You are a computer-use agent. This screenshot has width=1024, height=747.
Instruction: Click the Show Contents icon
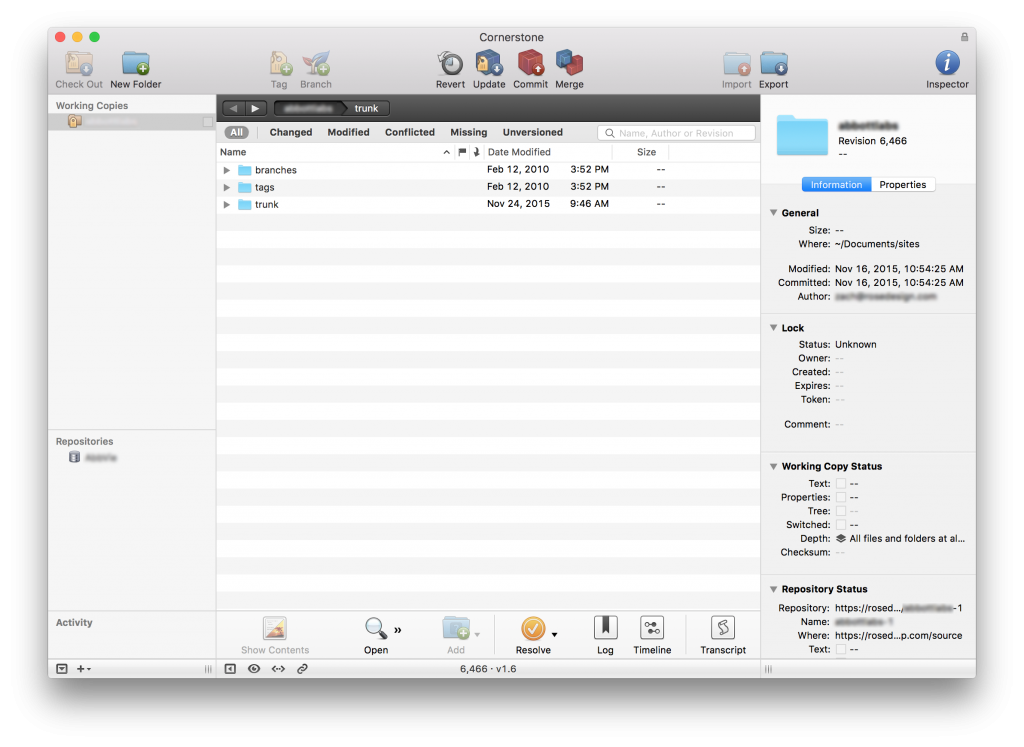pyautogui.click(x=275, y=628)
